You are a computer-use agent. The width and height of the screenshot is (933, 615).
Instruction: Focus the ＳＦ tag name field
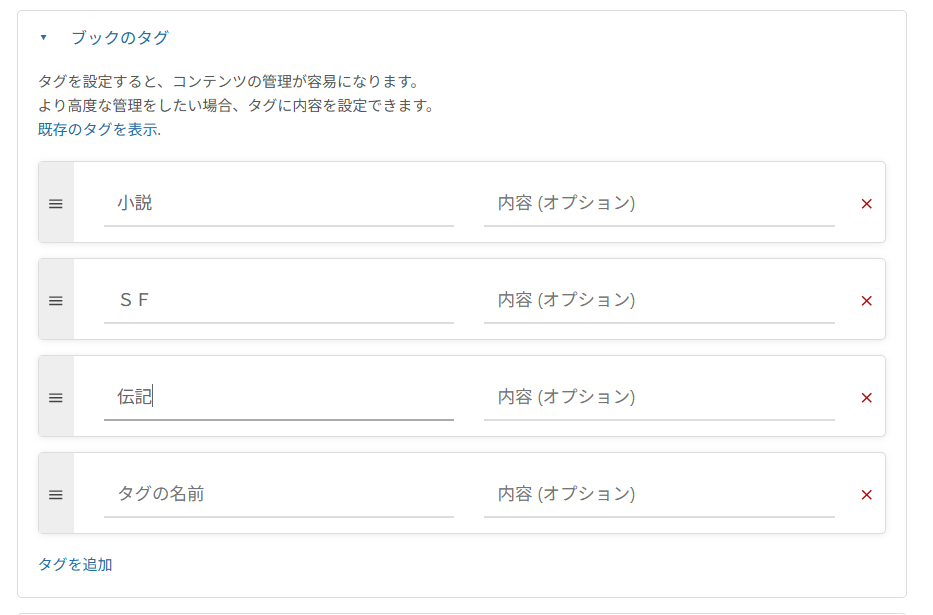pyautogui.click(x=278, y=300)
